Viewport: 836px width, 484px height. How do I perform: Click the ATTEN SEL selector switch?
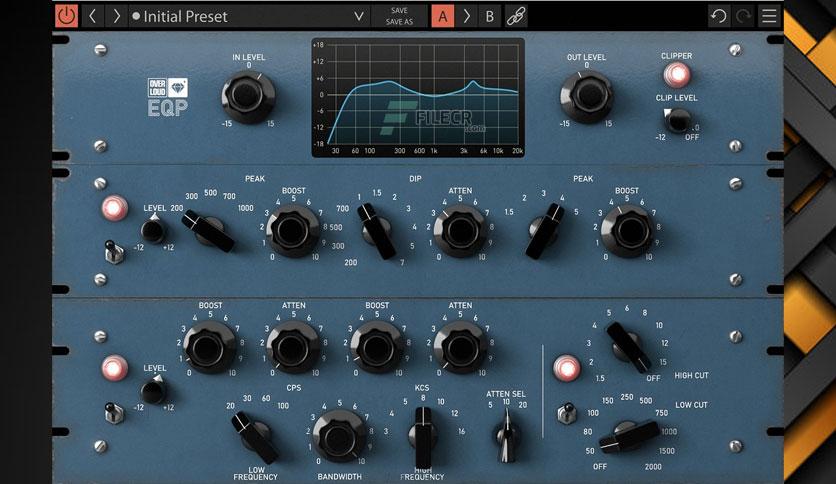point(506,437)
